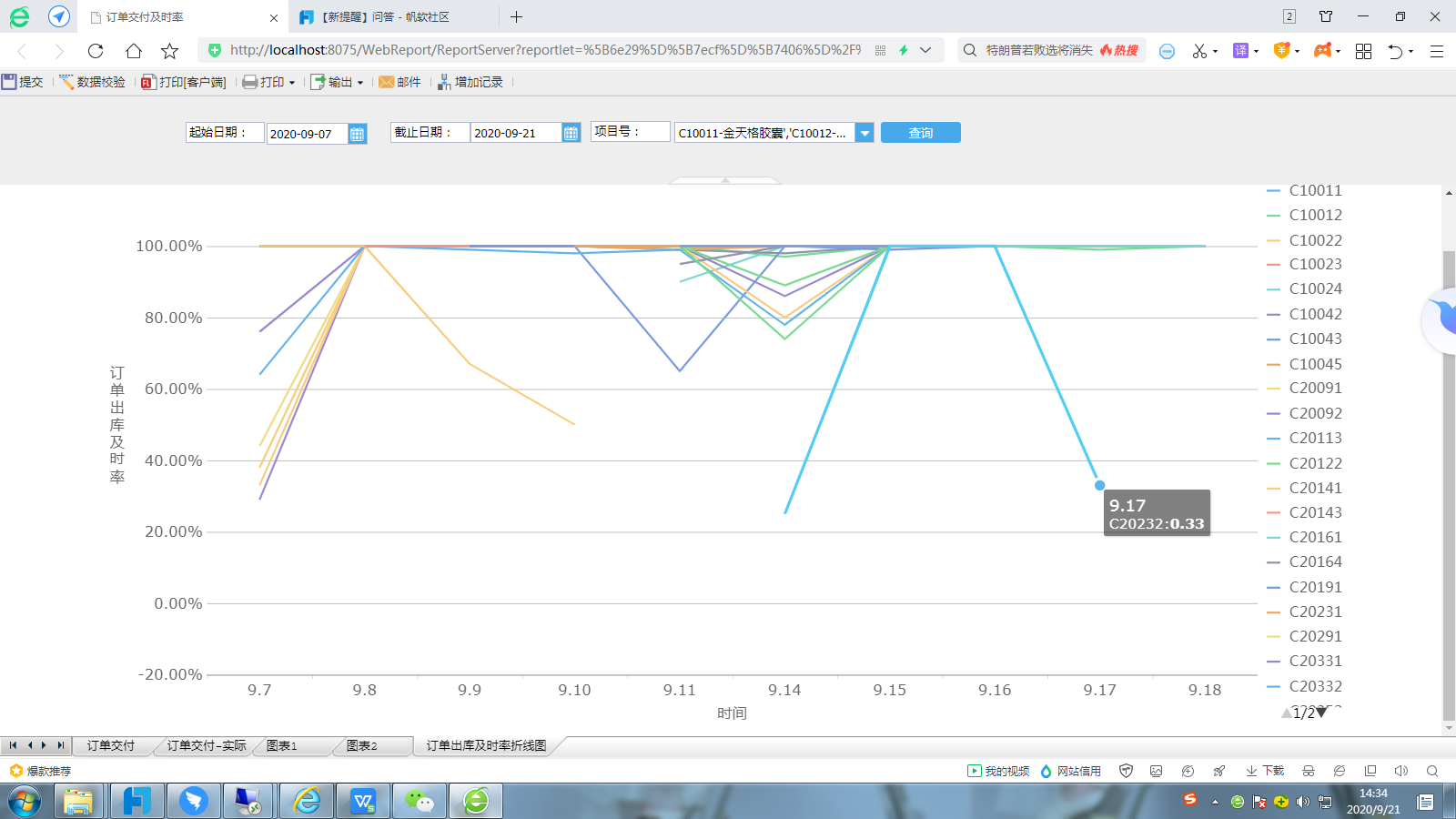Screen dimensions: 1456x819
Task: Hide the C20091 series via legend
Action: tap(1305, 388)
